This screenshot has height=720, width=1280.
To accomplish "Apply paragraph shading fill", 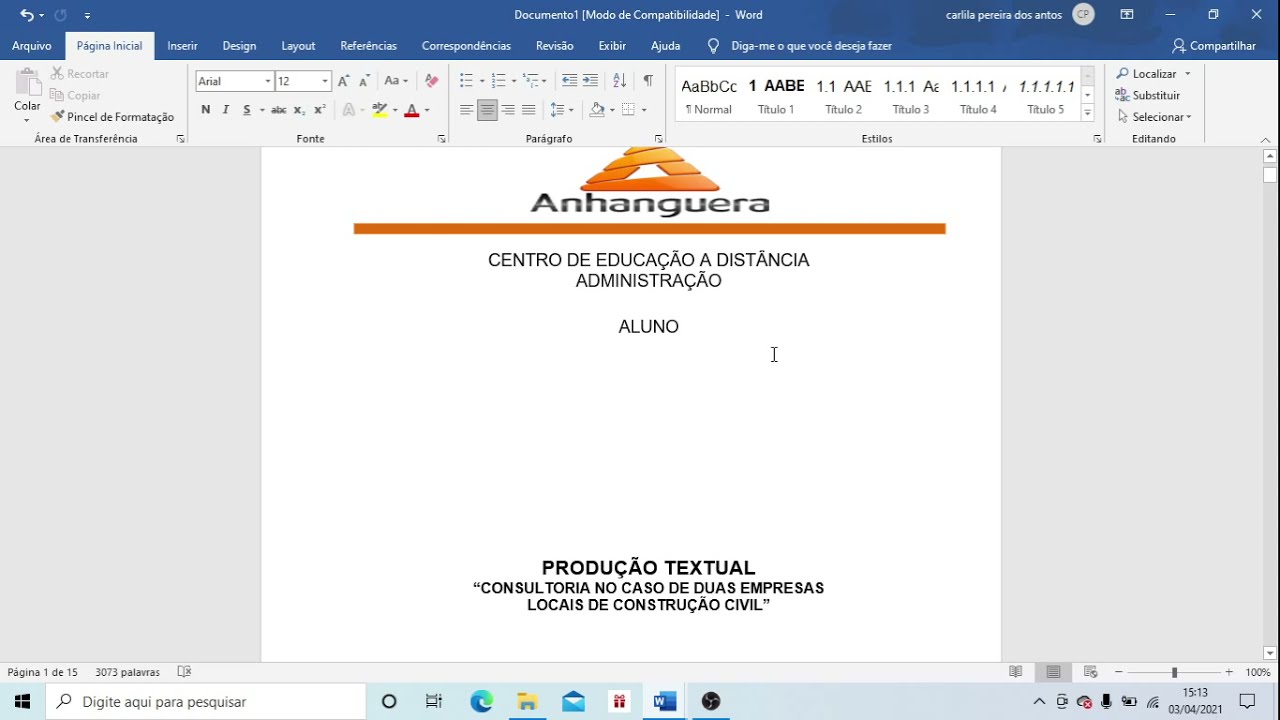I will 597,110.
